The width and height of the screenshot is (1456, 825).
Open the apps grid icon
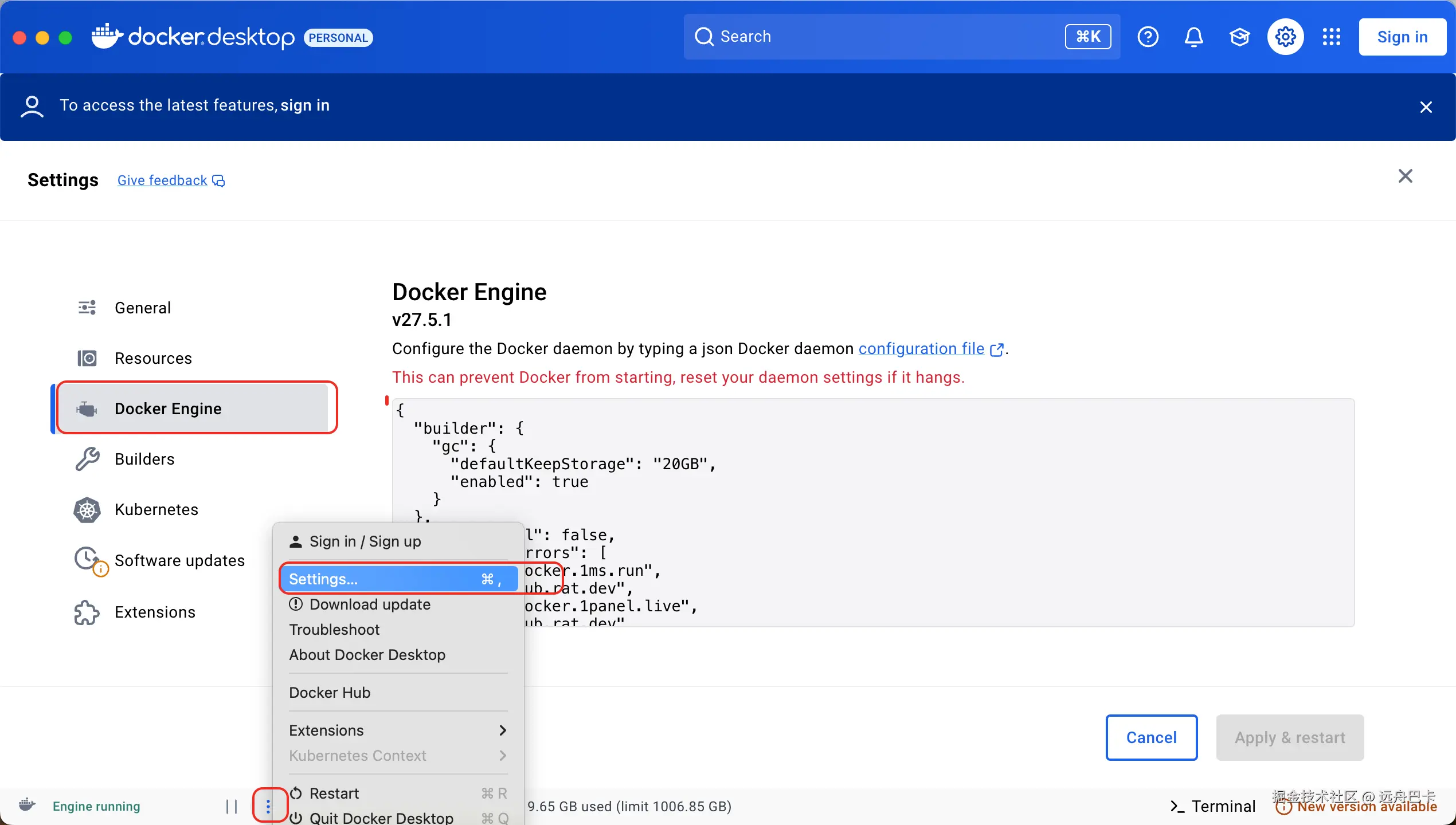(1331, 37)
